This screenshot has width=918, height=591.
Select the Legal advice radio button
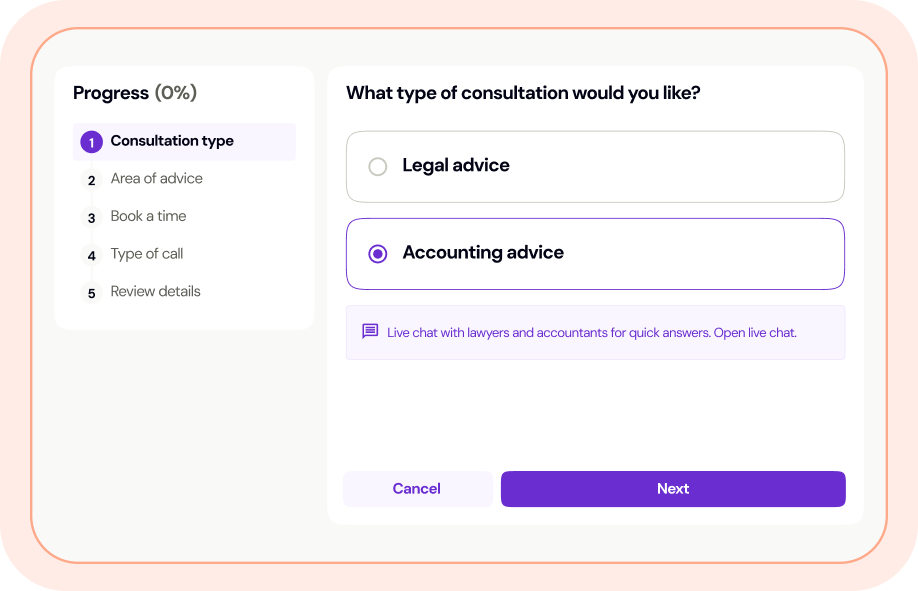(377, 167)
